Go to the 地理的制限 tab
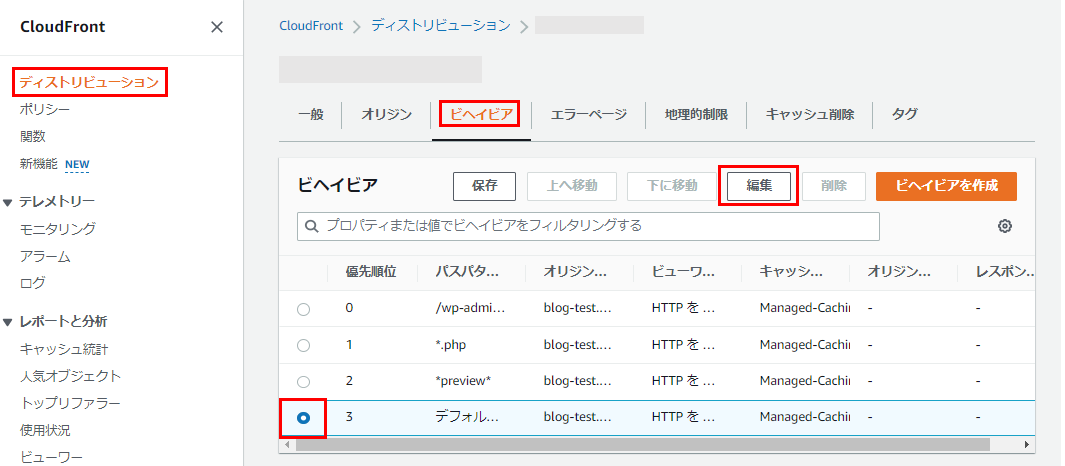Viewport: 1065px width, 466px height. (696, 114)
